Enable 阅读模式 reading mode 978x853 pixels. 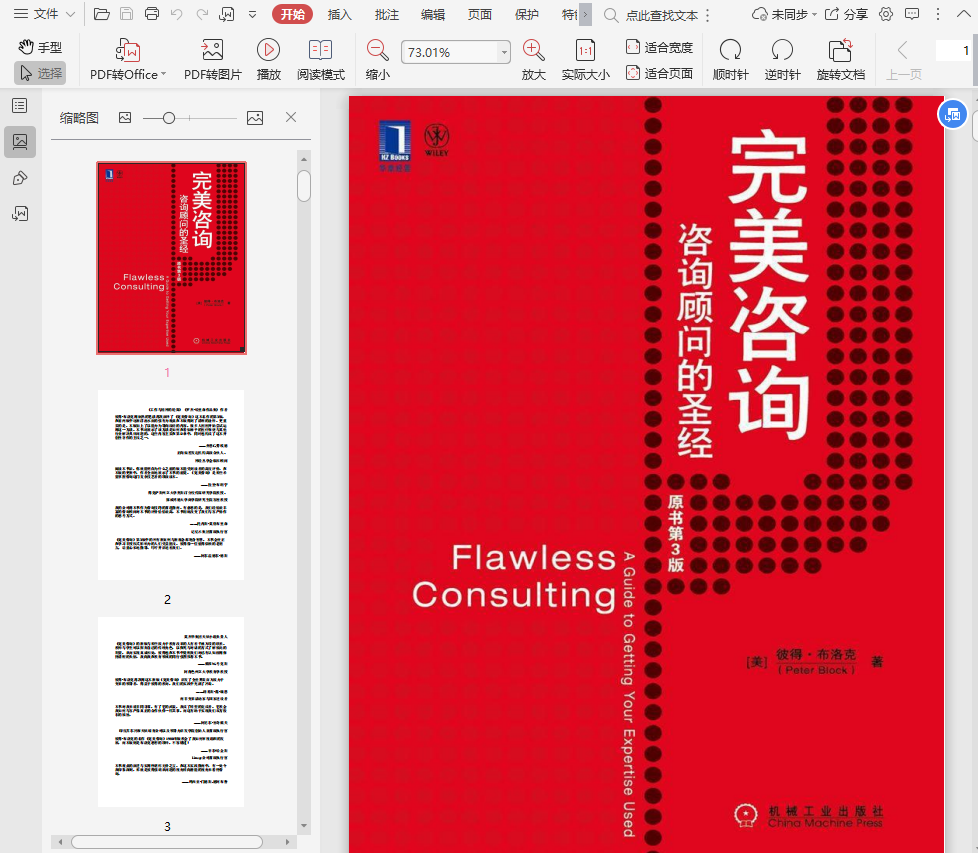pyautogui.click(x=321, y=60)
